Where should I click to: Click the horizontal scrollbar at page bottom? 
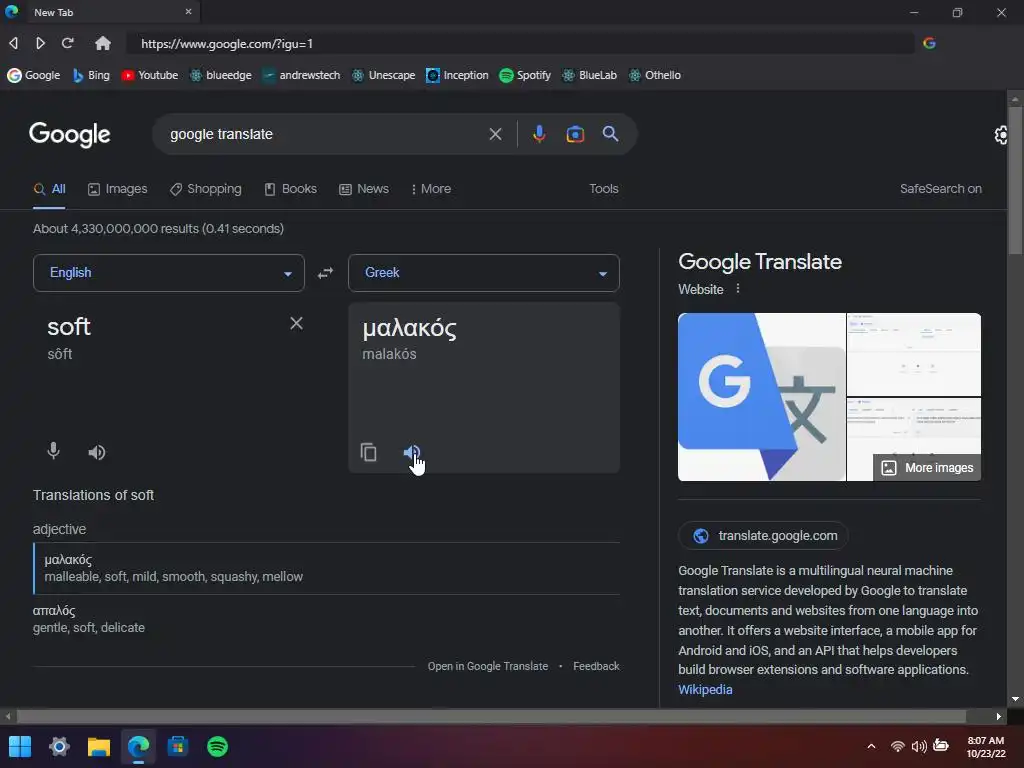click(491, 716)
